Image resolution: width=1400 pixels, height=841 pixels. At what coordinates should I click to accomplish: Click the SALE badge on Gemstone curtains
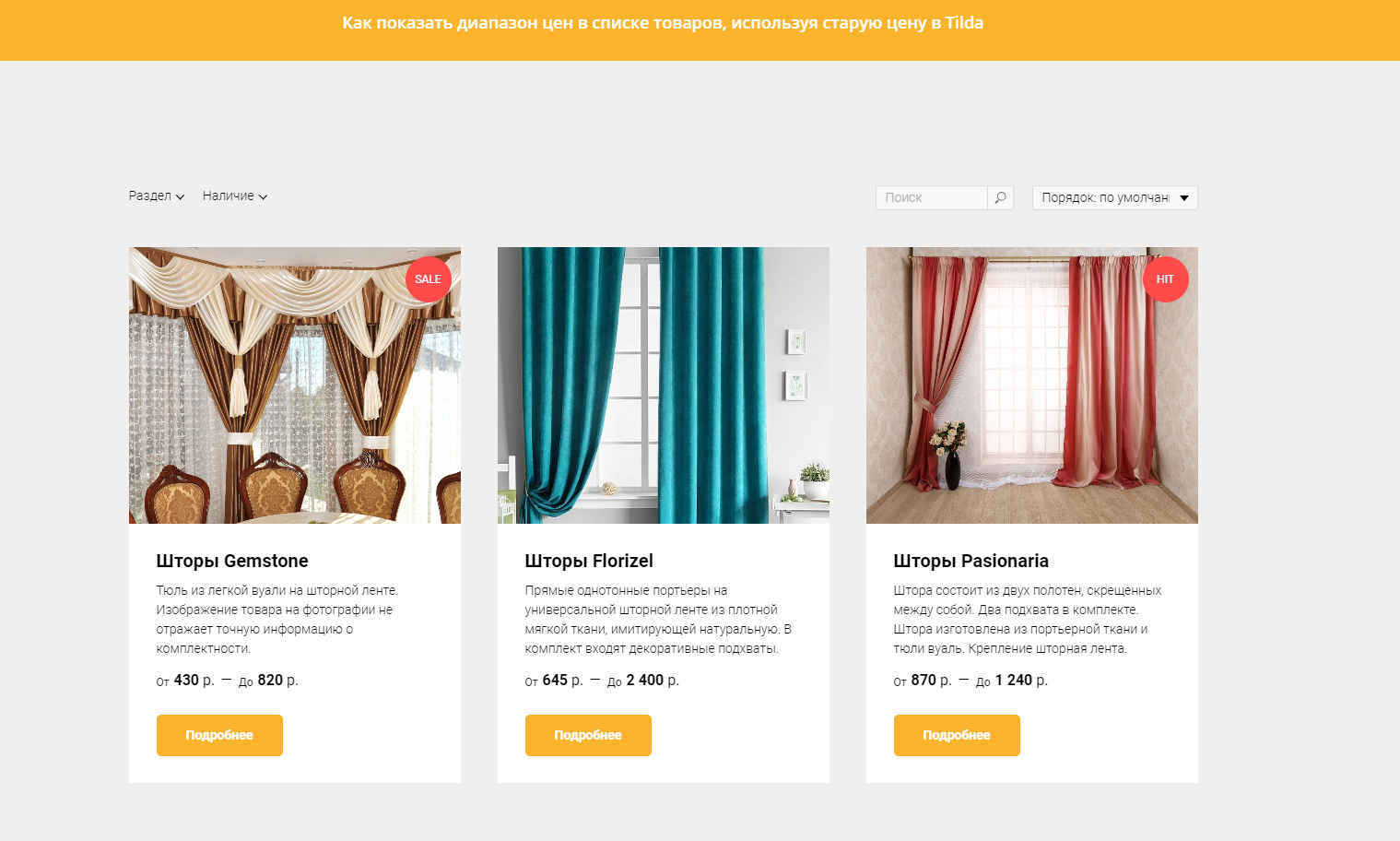point(428,279)
